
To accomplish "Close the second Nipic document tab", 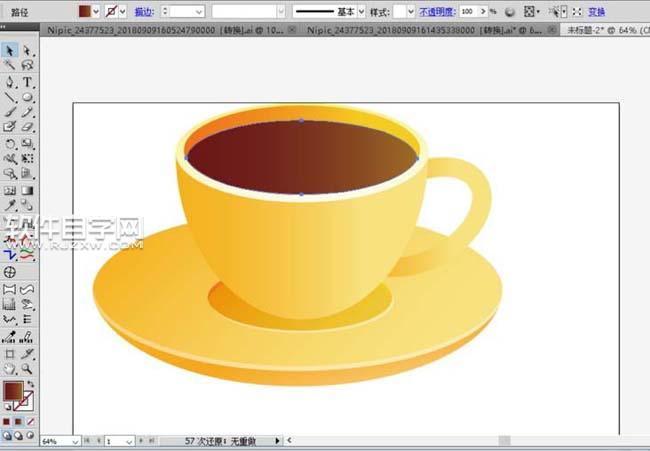I will click(551, 30).
